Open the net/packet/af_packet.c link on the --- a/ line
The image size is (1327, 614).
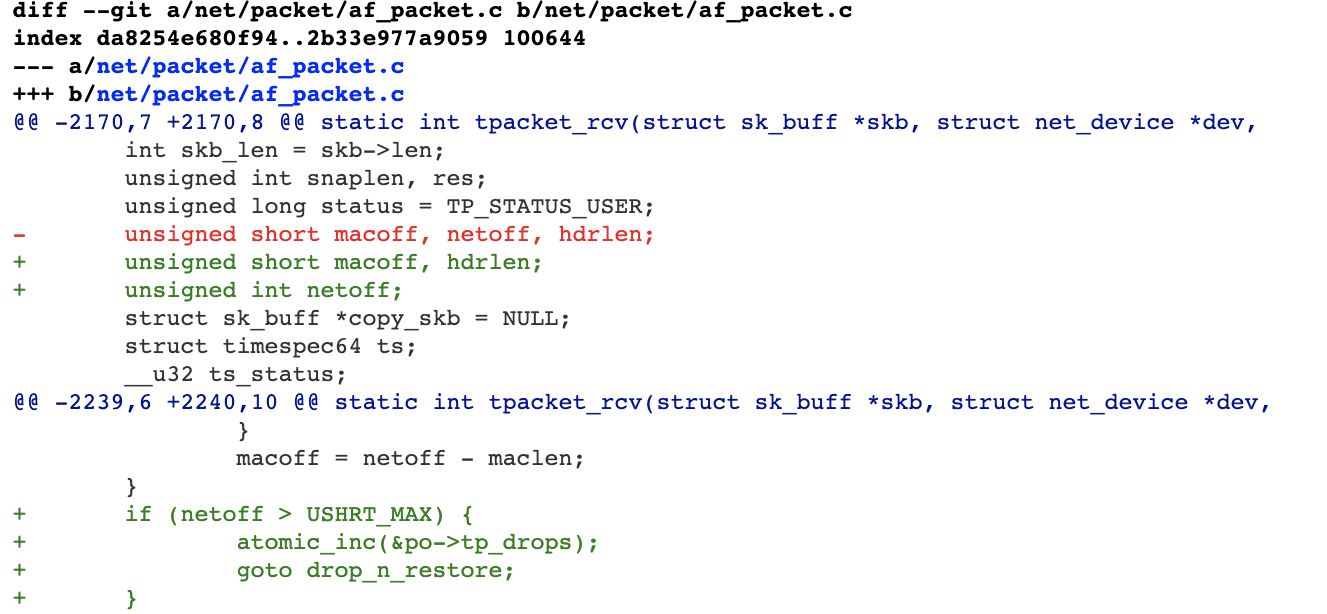pos(250,66)
